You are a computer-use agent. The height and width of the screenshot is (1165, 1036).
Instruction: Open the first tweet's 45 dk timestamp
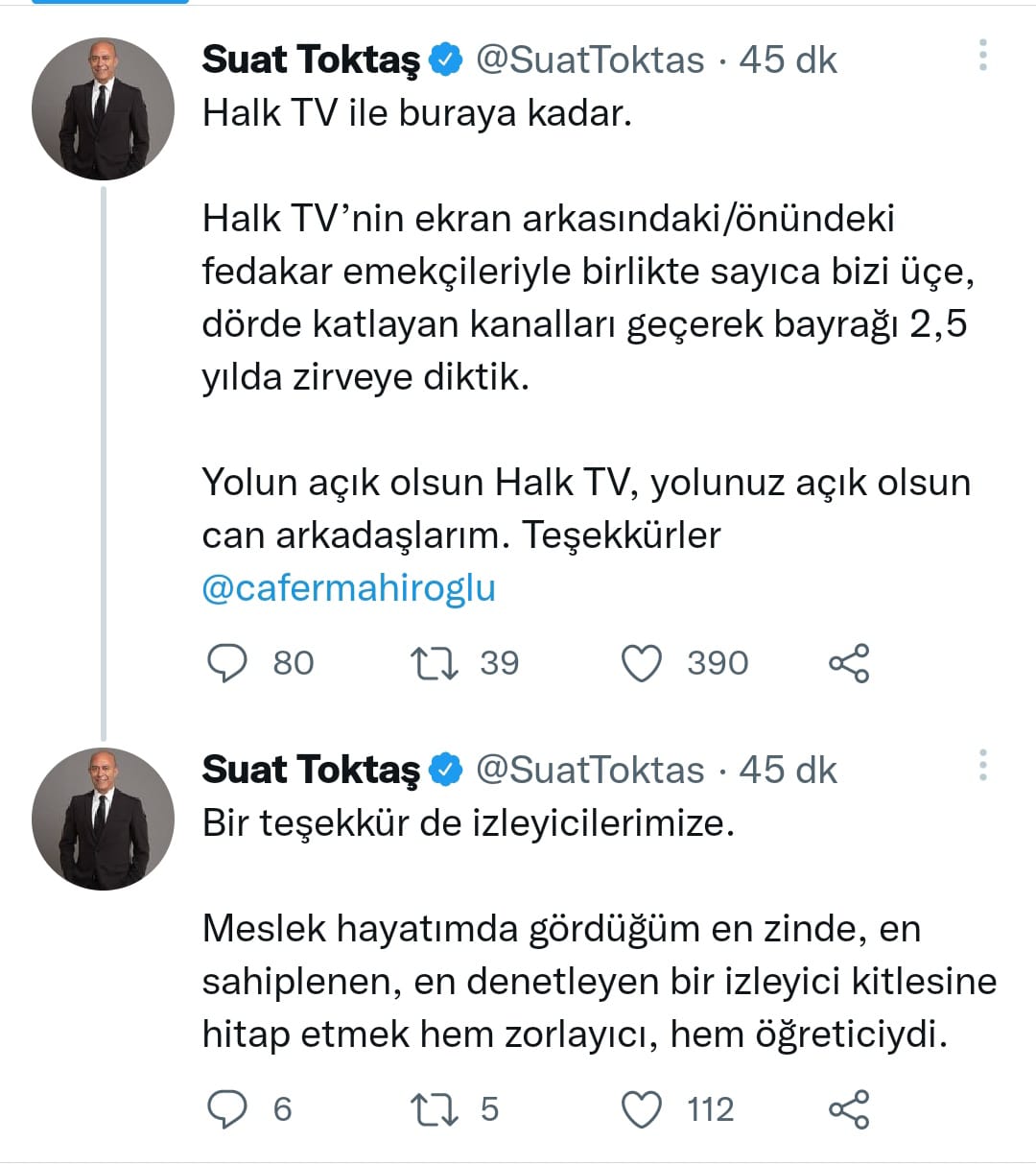pos(788,59)
